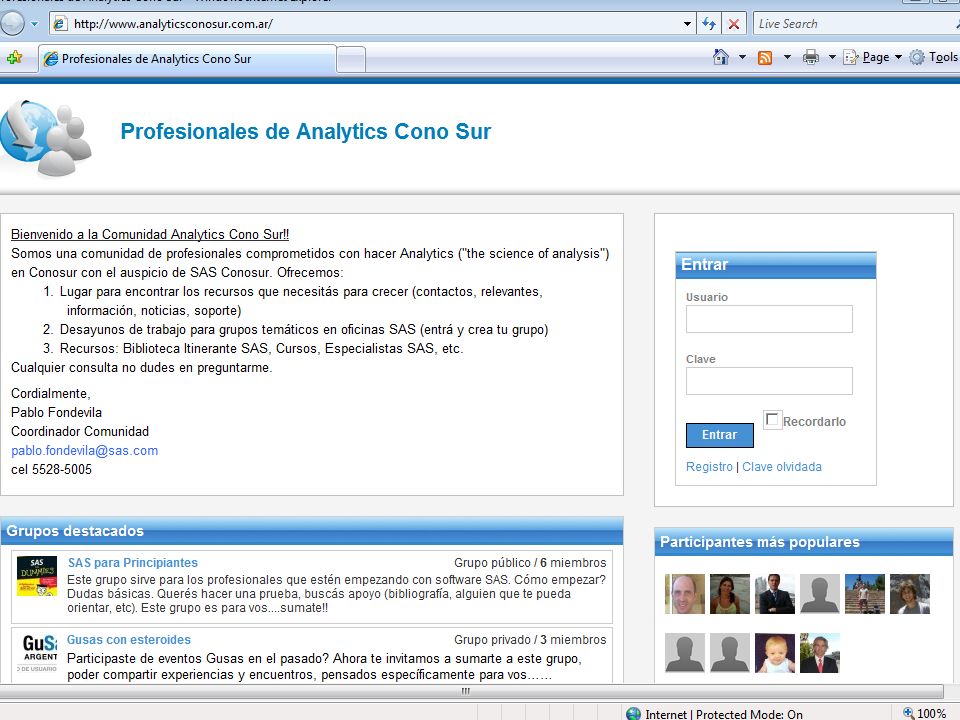This screenshot has height=720, width=960.
Task: Click the participant photo showing stairs
Action: 864,594
